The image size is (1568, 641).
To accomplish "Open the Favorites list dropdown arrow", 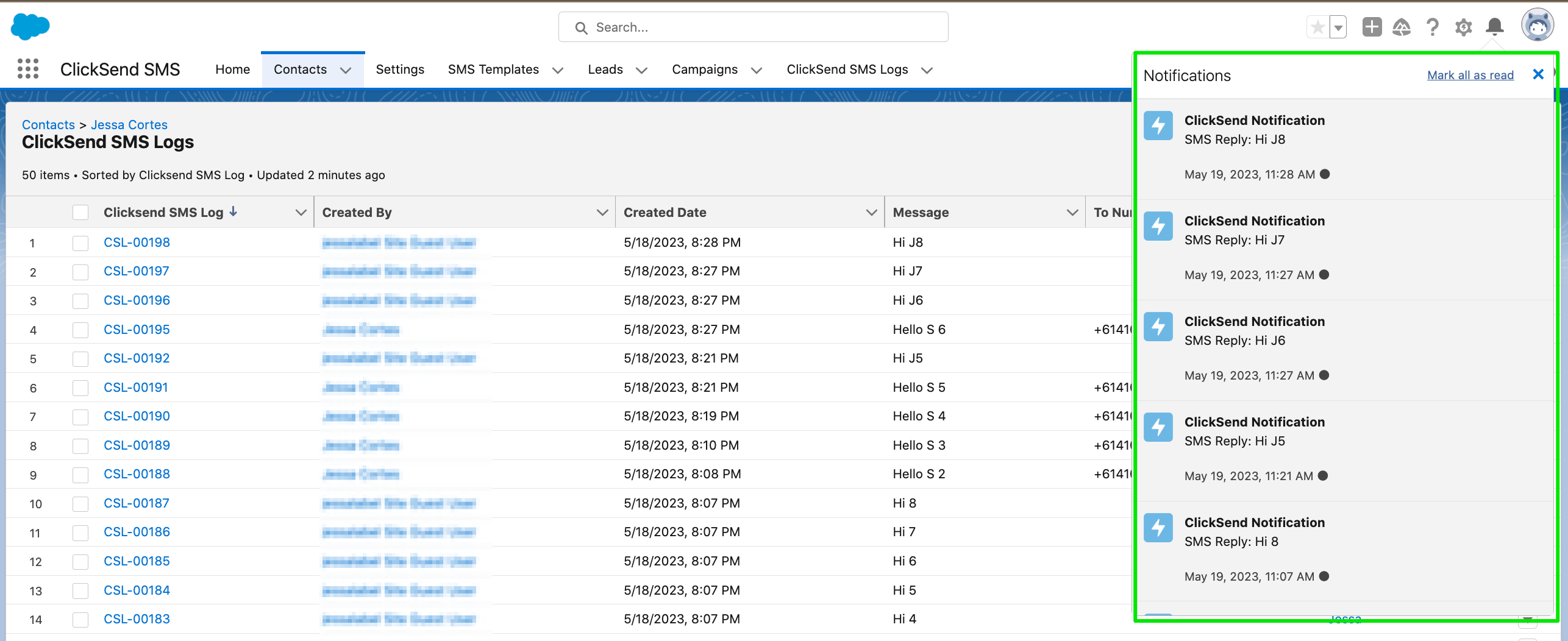I will click(1338, 27).
